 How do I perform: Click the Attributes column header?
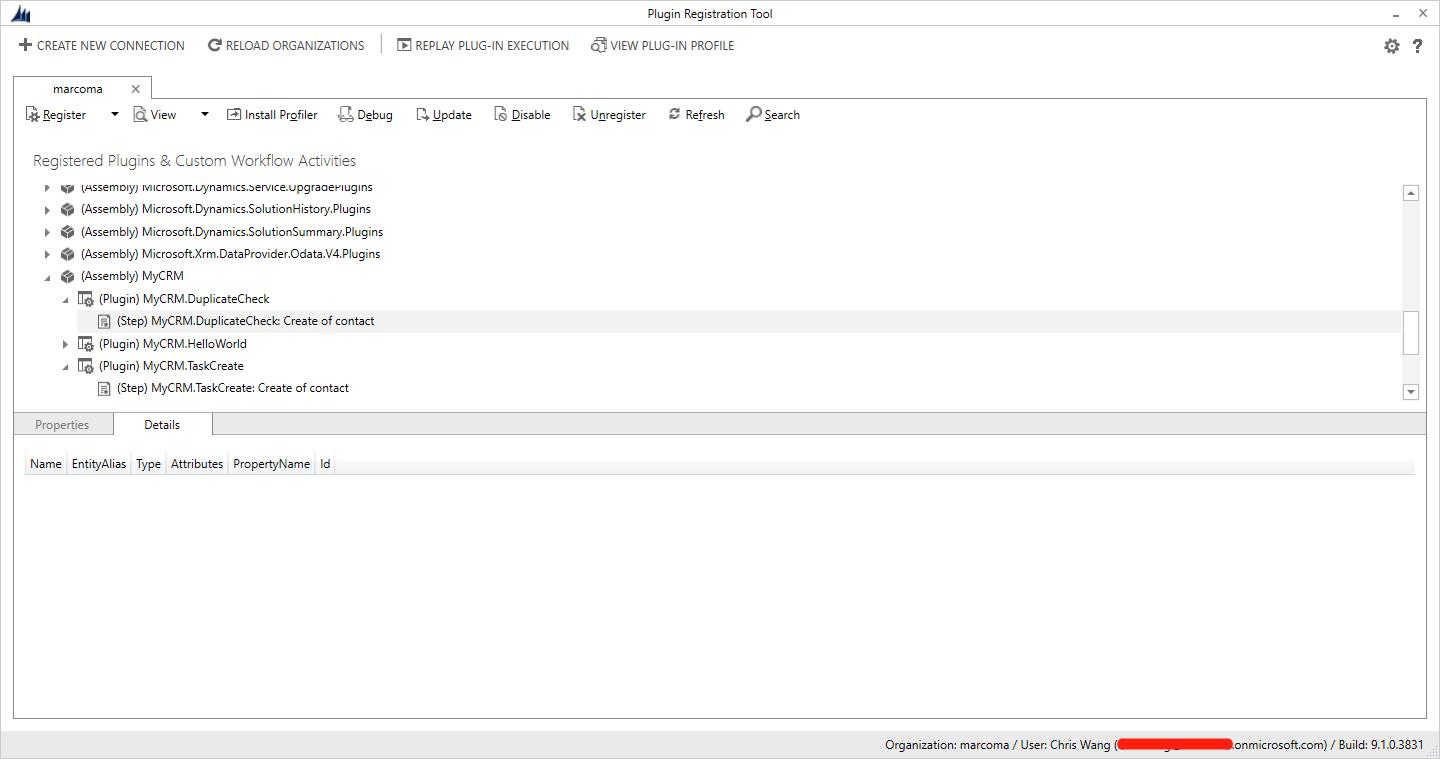click(197, 464)
